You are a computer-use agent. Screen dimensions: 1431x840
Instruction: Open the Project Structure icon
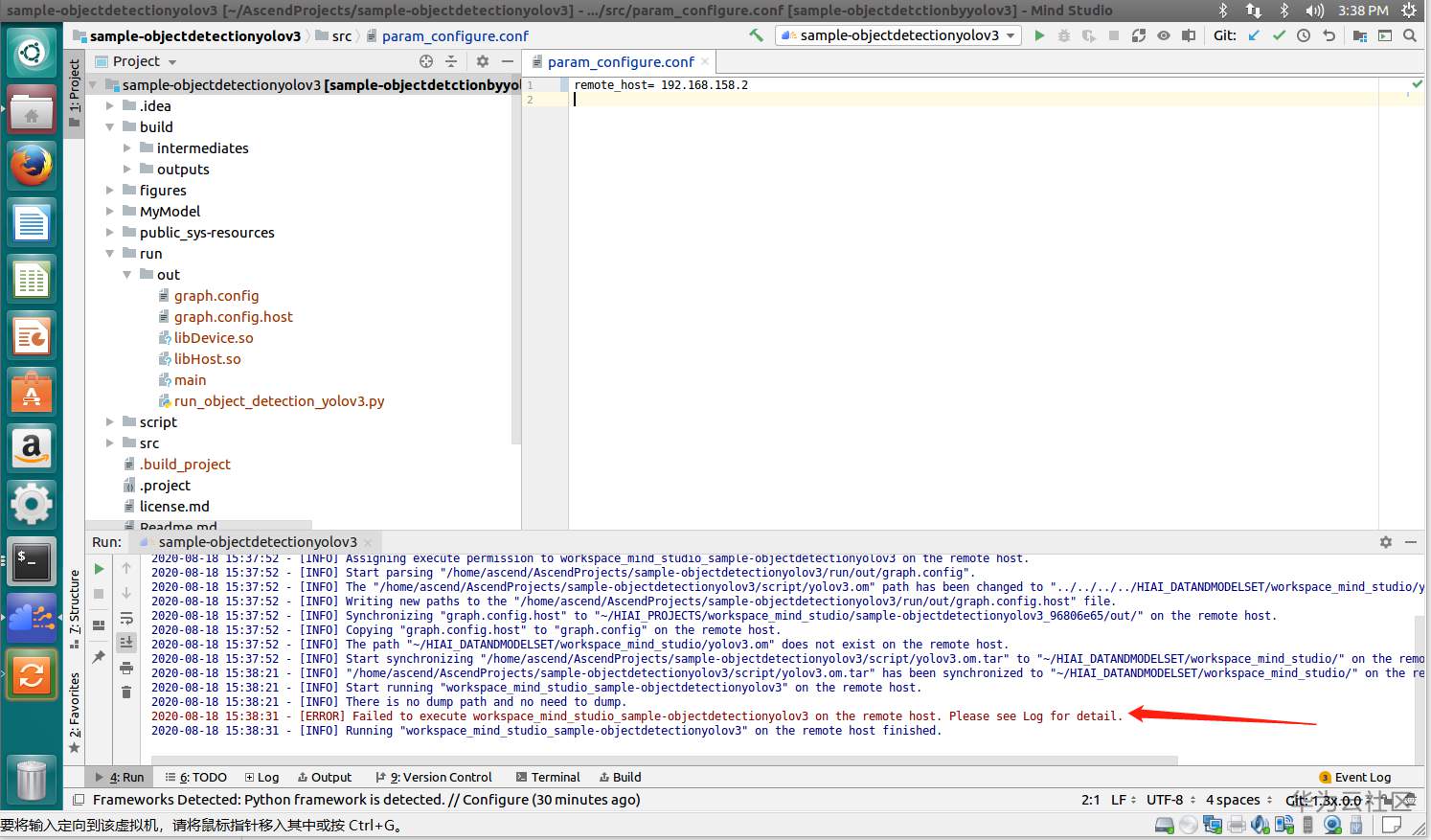coord(1360,35)
